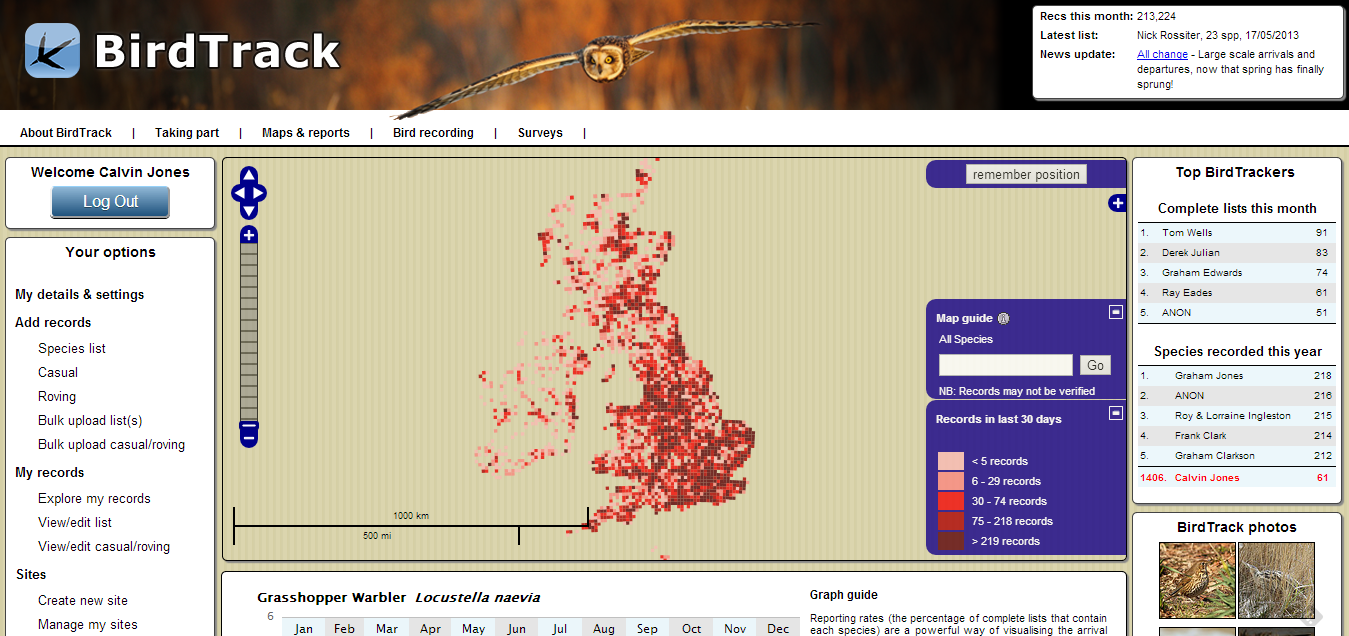Click the Add records heading
The width and height of the screenshot is (1349, 636).
[53, 323]
